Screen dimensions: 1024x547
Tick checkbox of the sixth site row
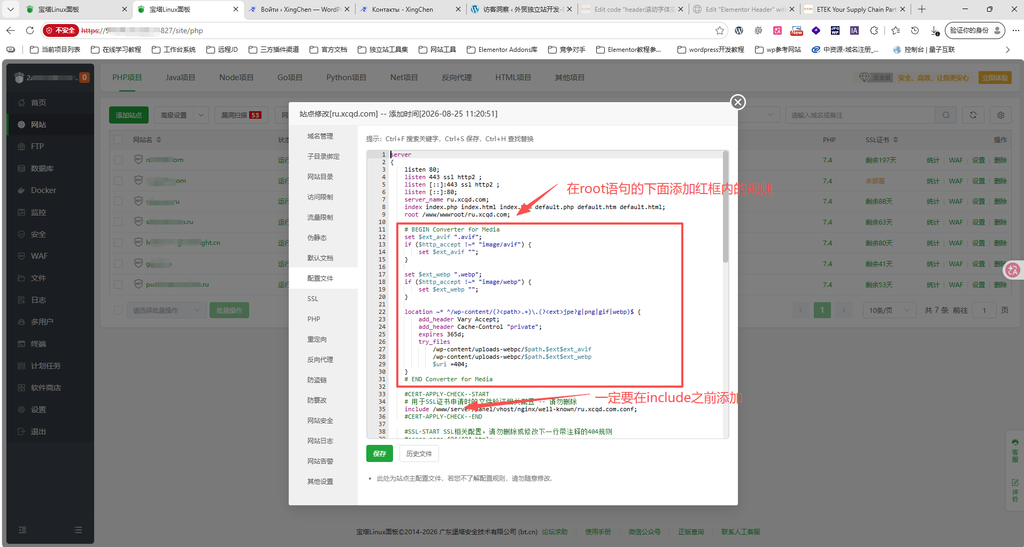point(118,264)
